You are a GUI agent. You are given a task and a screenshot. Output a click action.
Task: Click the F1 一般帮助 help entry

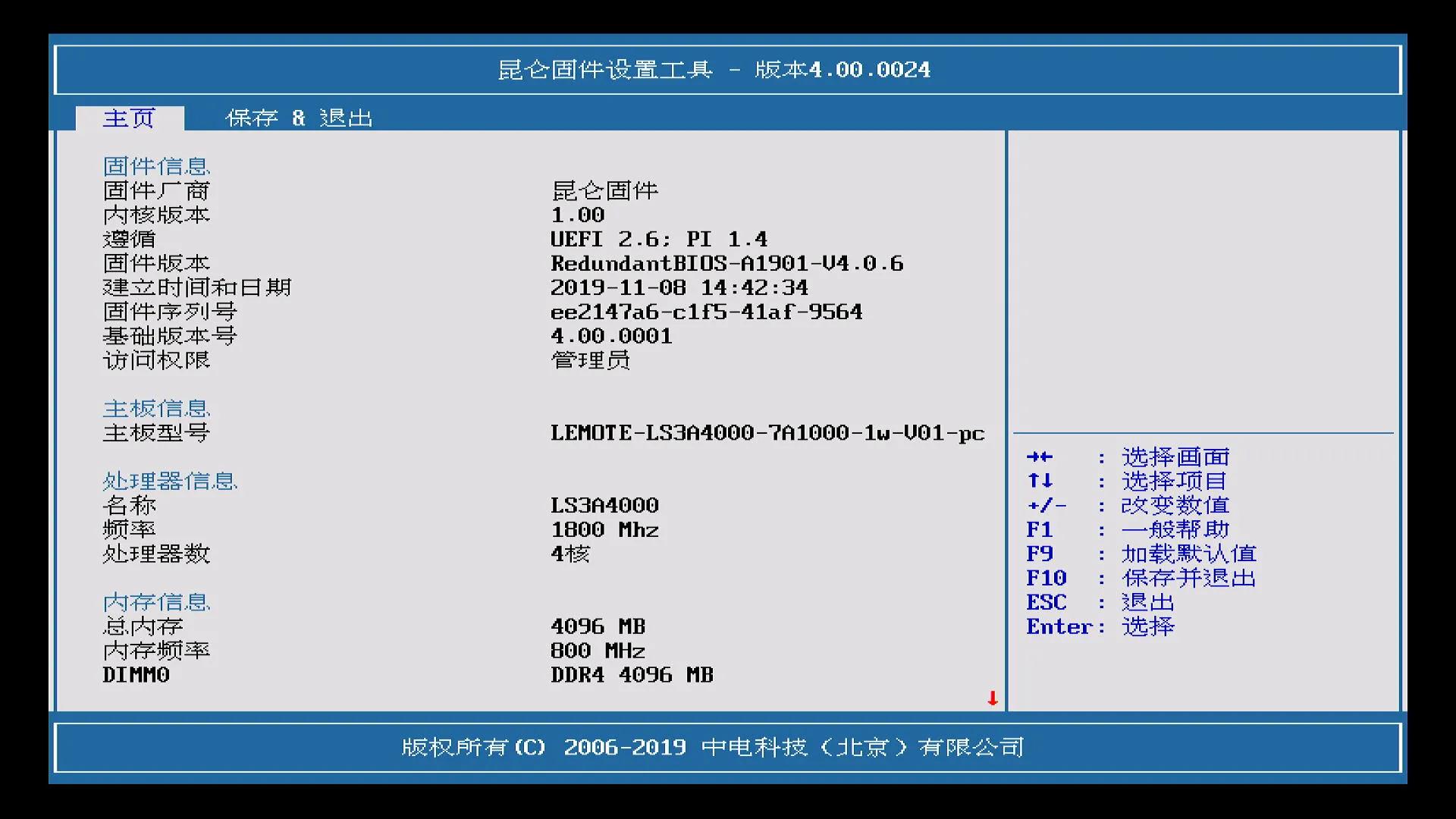1128,529
